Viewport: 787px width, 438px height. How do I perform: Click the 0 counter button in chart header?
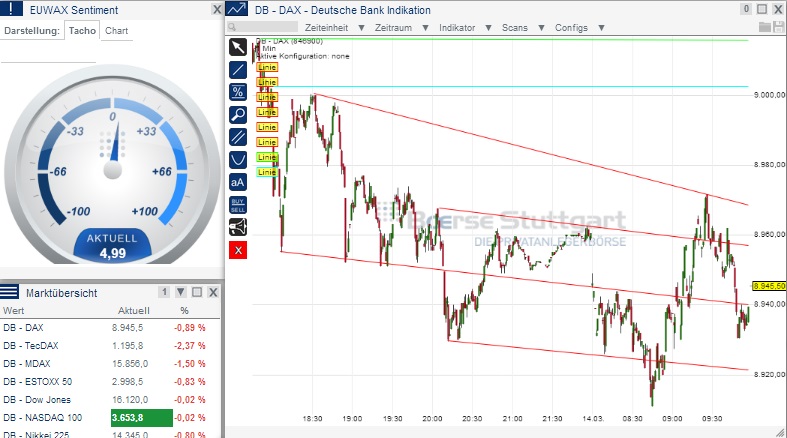click(x=746, y=9)
